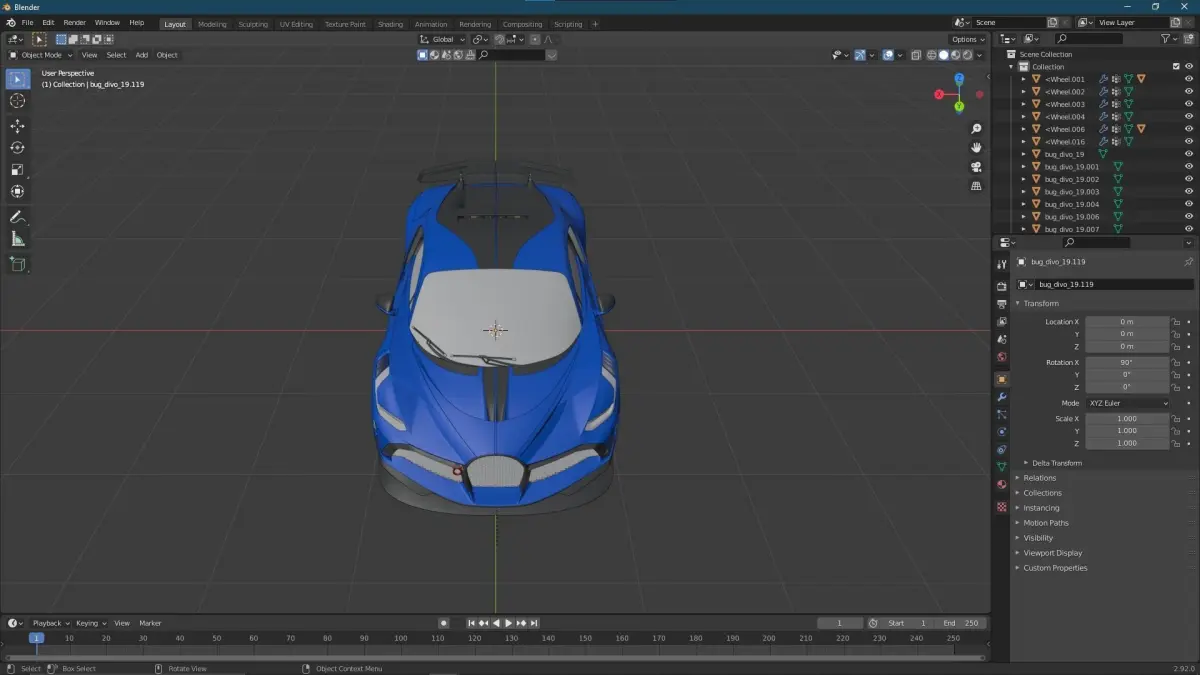Switch to the UV Editing workspace tab

click(x=296, y=24)
